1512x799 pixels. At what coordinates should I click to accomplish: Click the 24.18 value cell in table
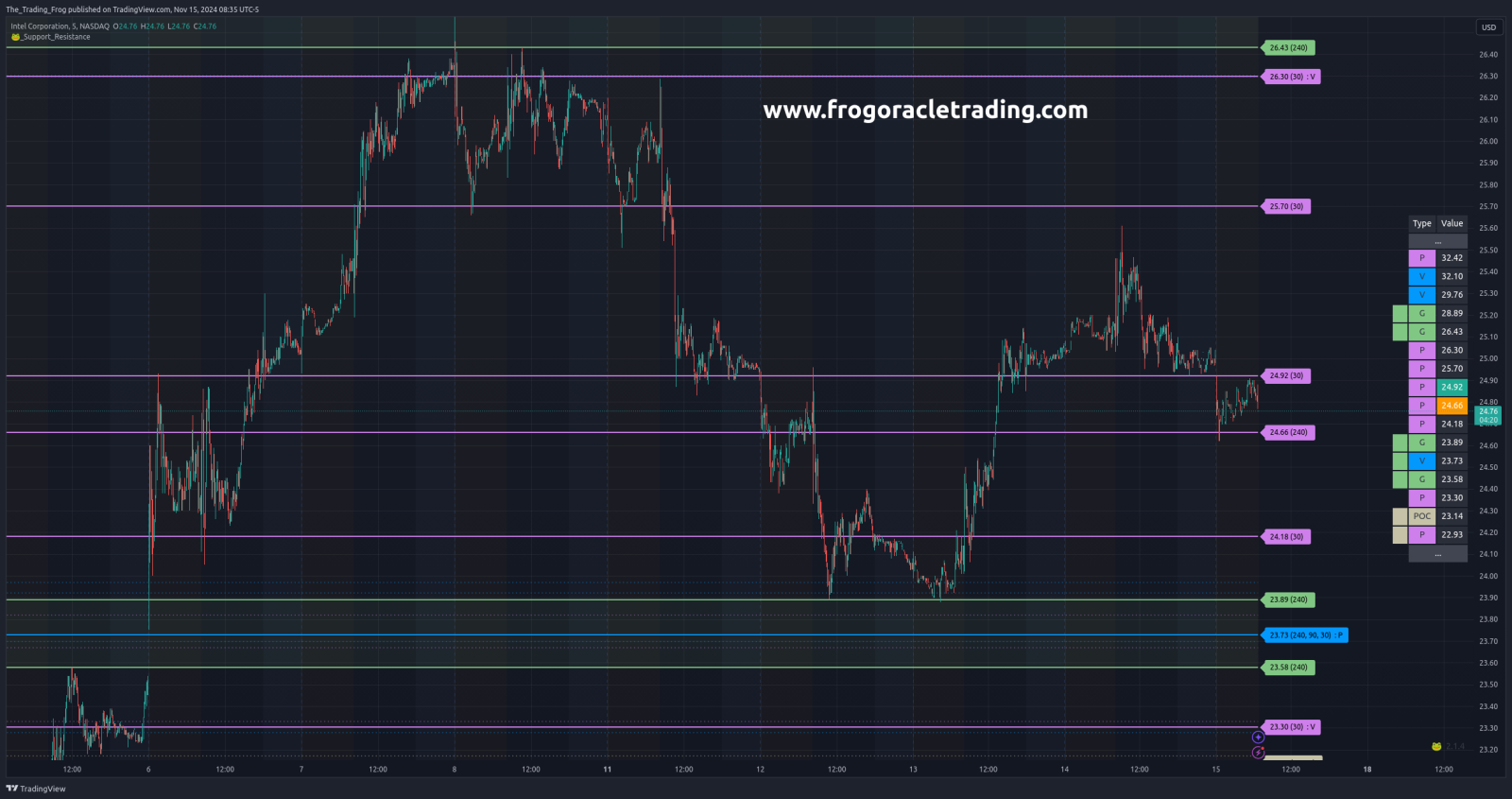coord(1452,424)
